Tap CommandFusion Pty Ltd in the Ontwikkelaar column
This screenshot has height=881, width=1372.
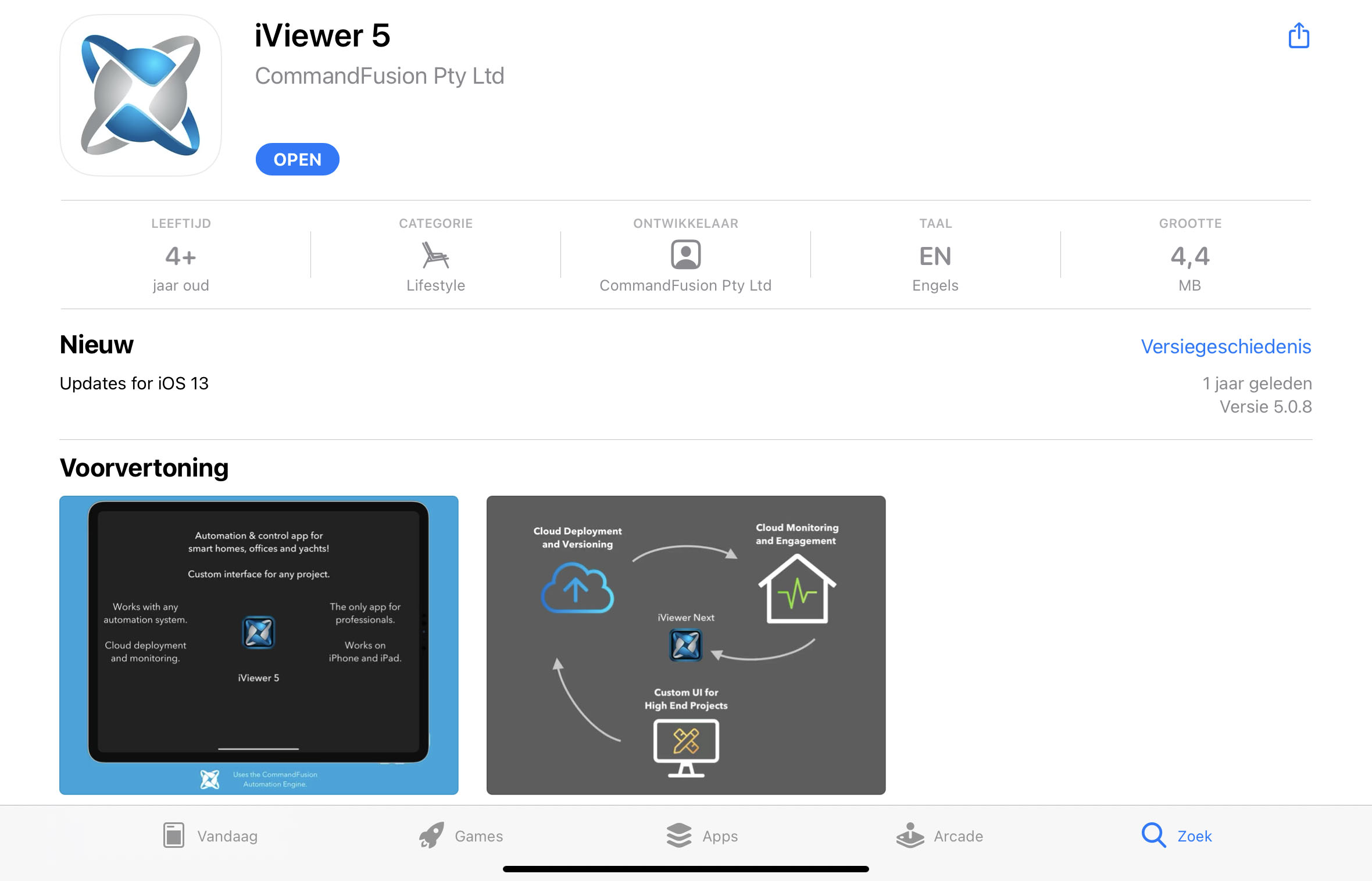[685, 285]
